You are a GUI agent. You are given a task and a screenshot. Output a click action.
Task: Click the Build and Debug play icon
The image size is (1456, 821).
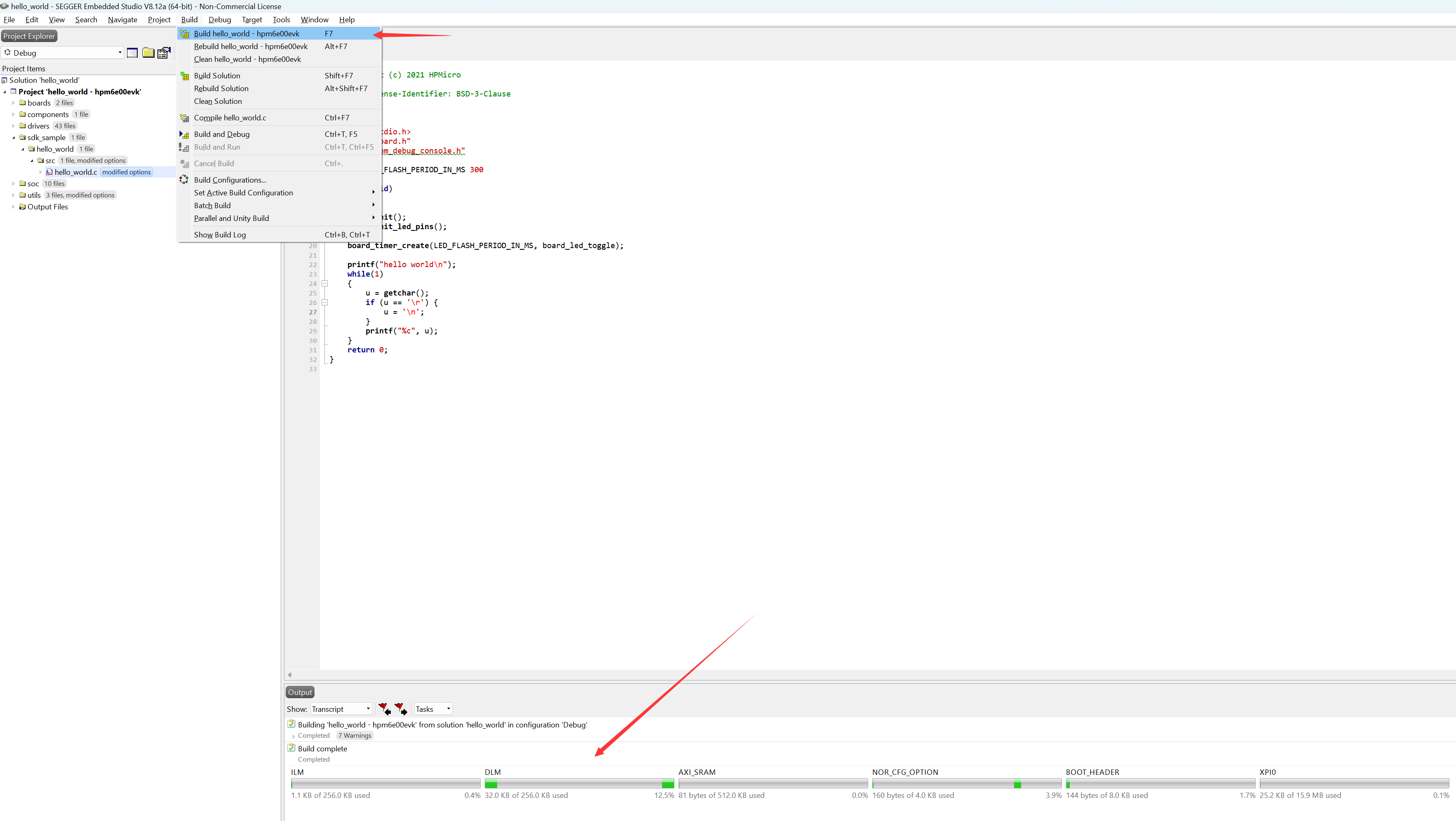(x=184, y=134)
